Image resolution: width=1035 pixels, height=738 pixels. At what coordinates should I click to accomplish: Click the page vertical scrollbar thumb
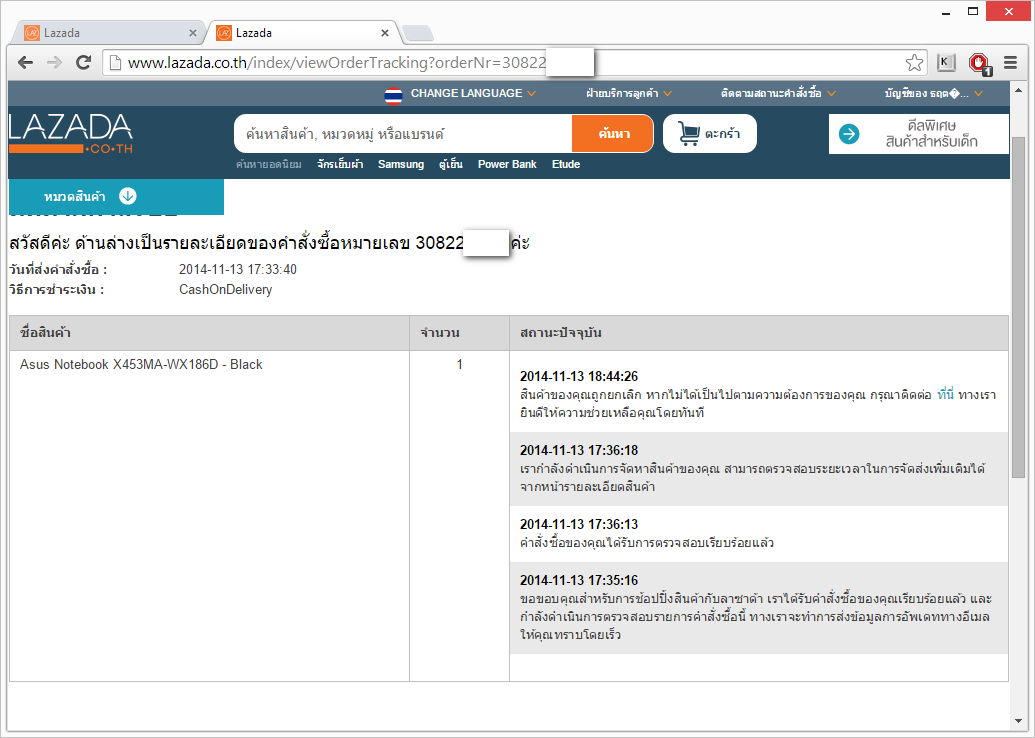[1018, 307]
